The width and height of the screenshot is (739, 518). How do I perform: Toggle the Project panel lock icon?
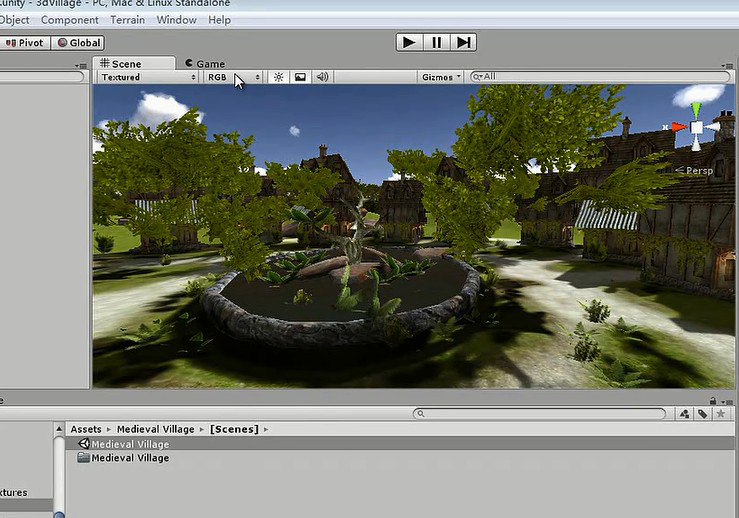(x=713, y=401)
